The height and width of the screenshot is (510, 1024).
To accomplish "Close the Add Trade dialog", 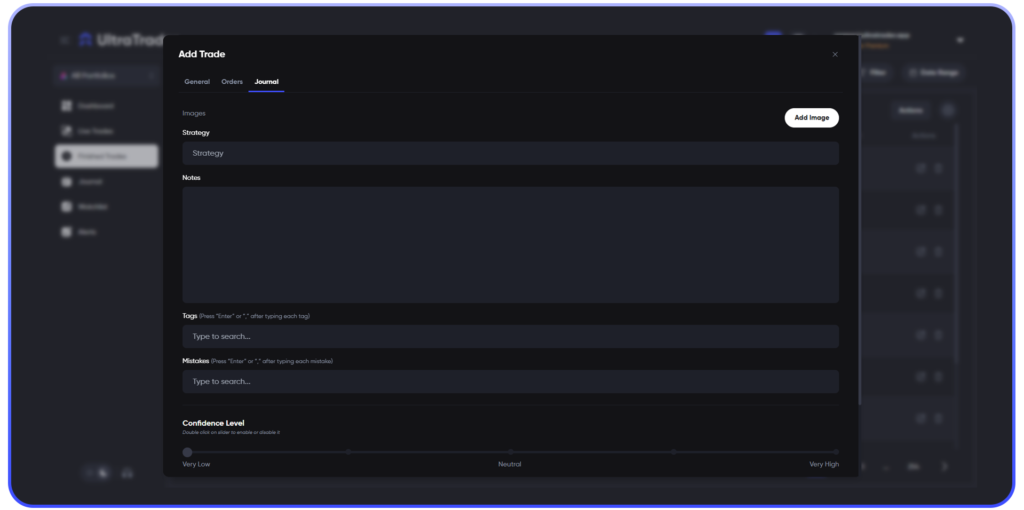I will pyautogui.click(x=835, y=54).
